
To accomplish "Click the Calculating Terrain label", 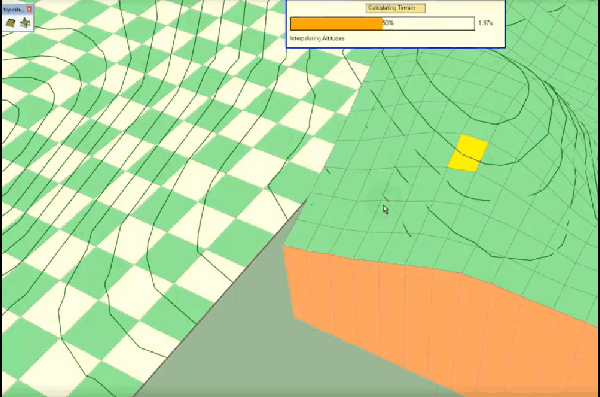I will point(395,8).
